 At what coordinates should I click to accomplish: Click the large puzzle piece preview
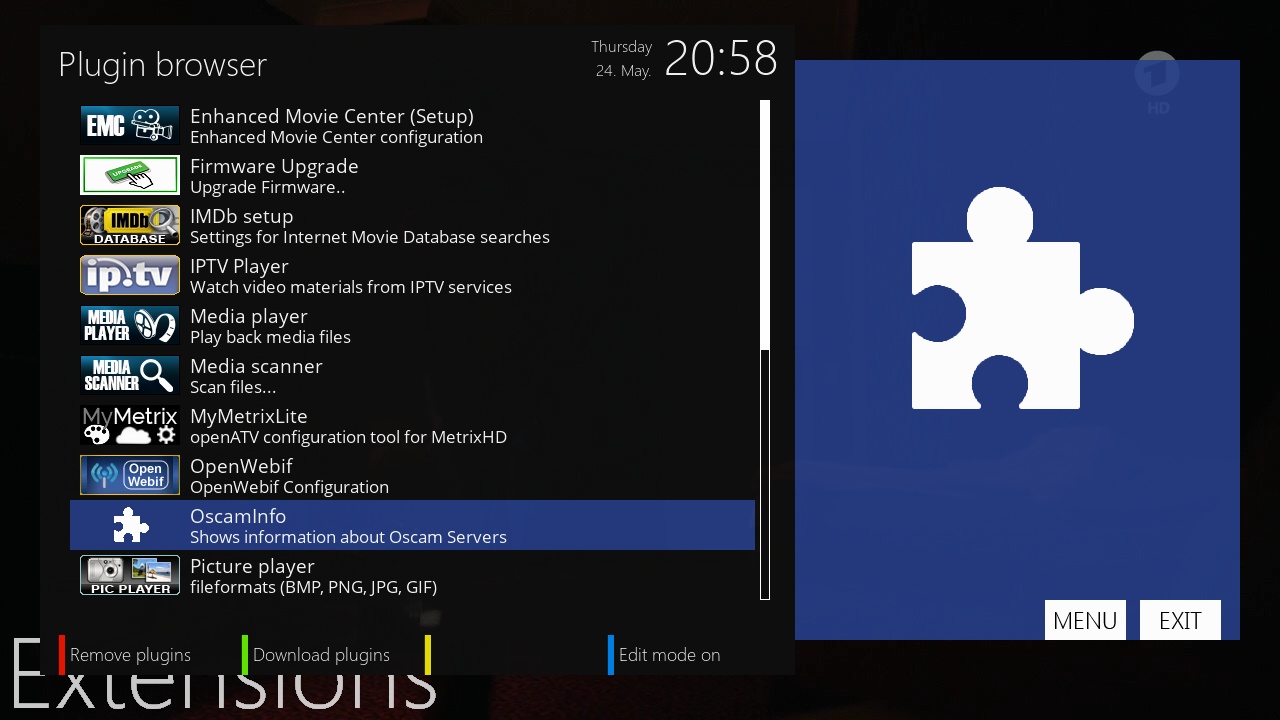click(x=1022, y=298)
